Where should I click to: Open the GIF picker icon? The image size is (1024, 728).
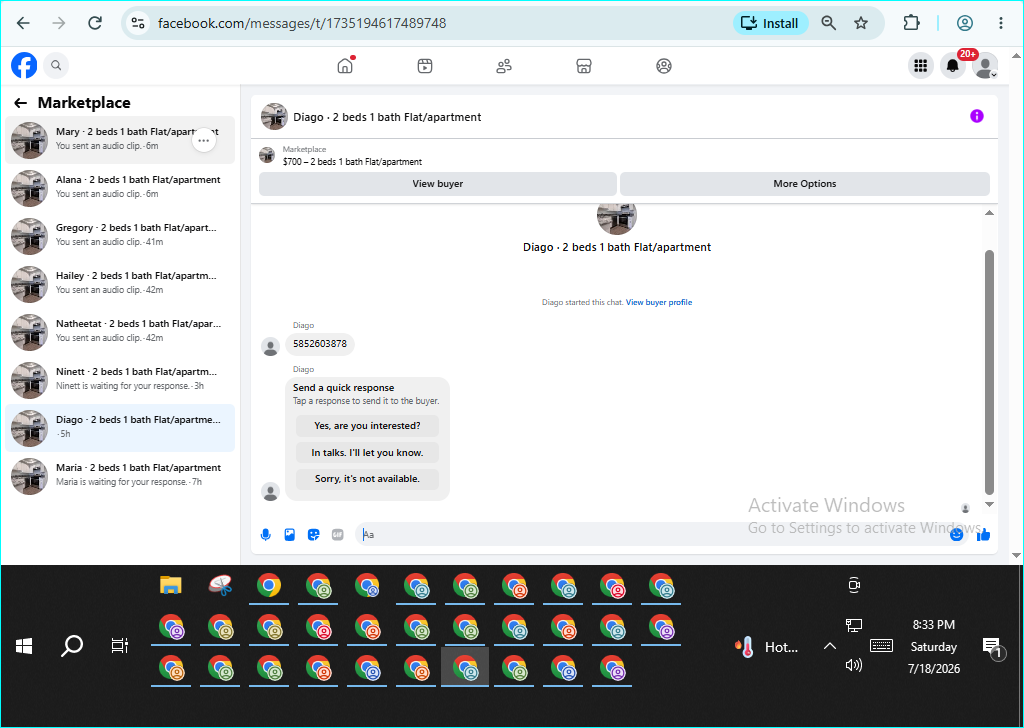coord(338,535)
